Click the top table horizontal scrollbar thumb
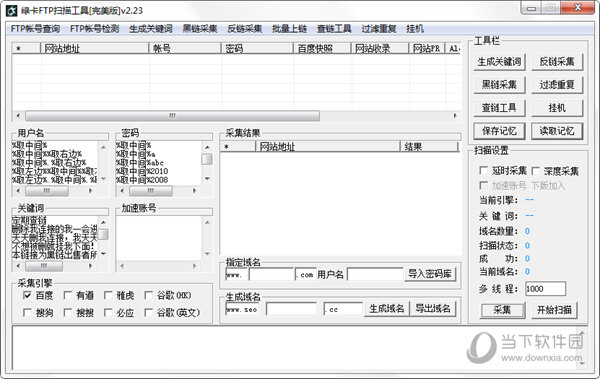The height and width of the screenshot is (379, 600). [172, 116]
